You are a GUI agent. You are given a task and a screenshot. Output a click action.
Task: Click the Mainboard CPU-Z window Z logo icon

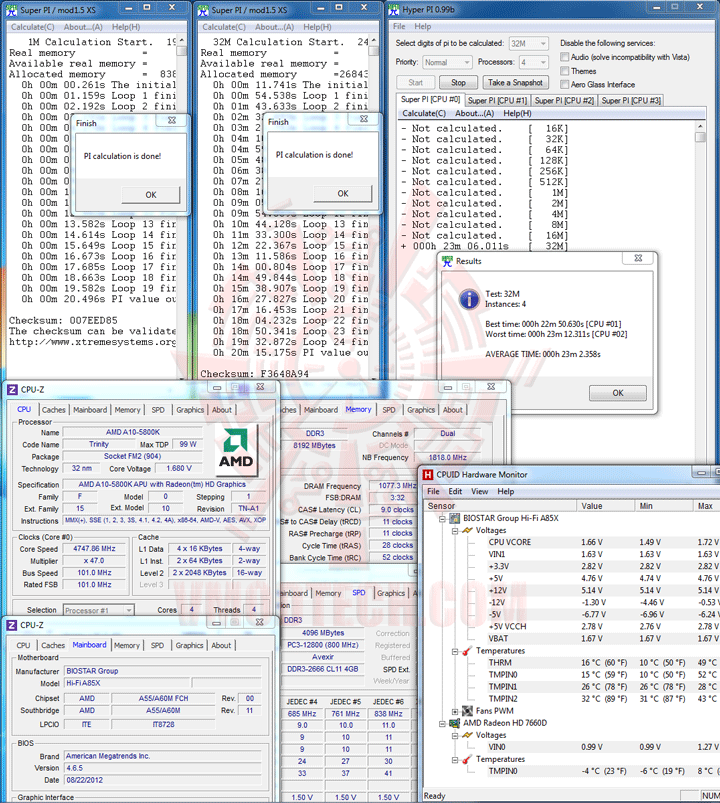pos(12,625)
